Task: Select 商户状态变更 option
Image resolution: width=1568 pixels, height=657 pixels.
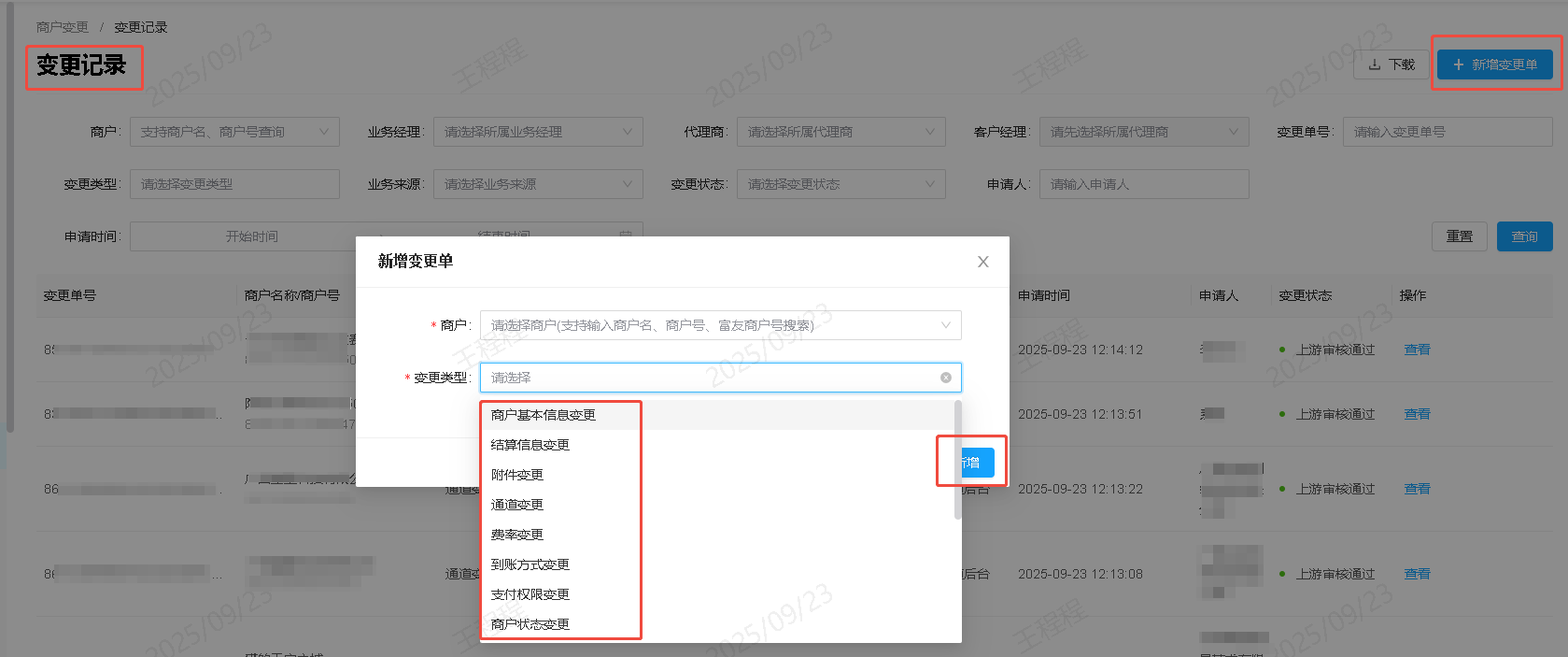Action: tap(530, 624)
